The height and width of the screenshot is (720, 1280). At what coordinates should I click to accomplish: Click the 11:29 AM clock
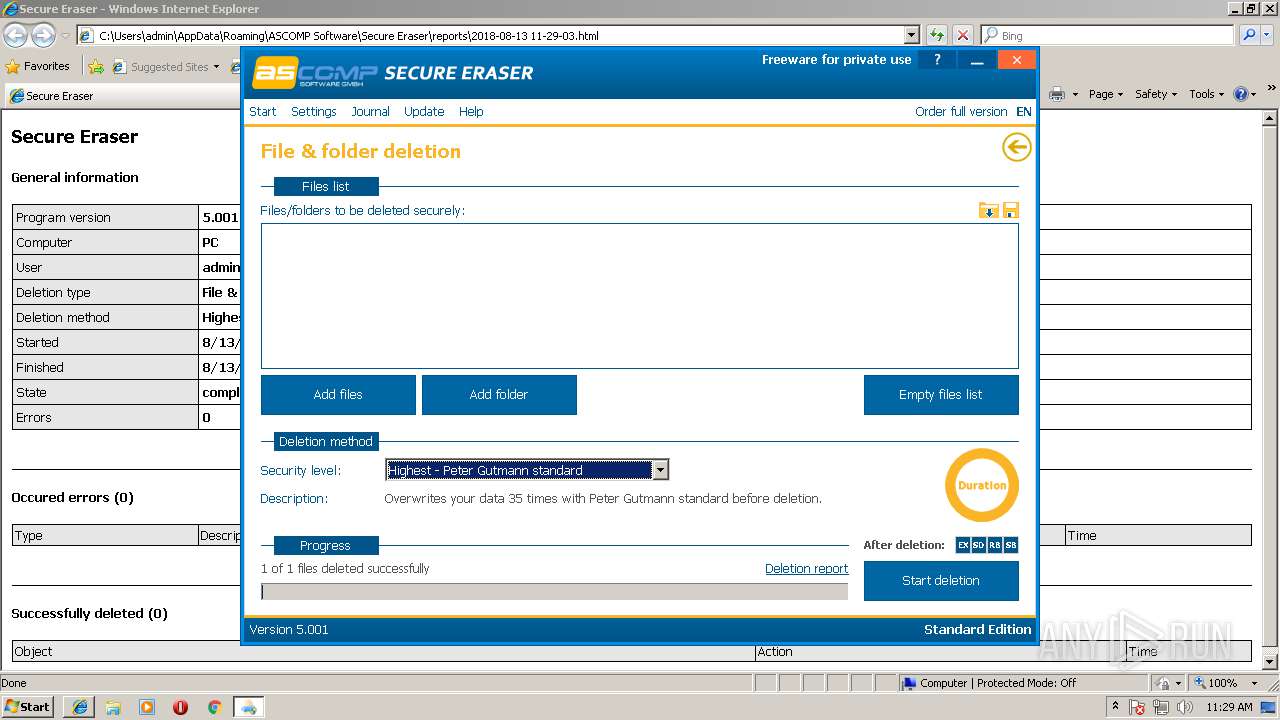[x=1230, y=707]
